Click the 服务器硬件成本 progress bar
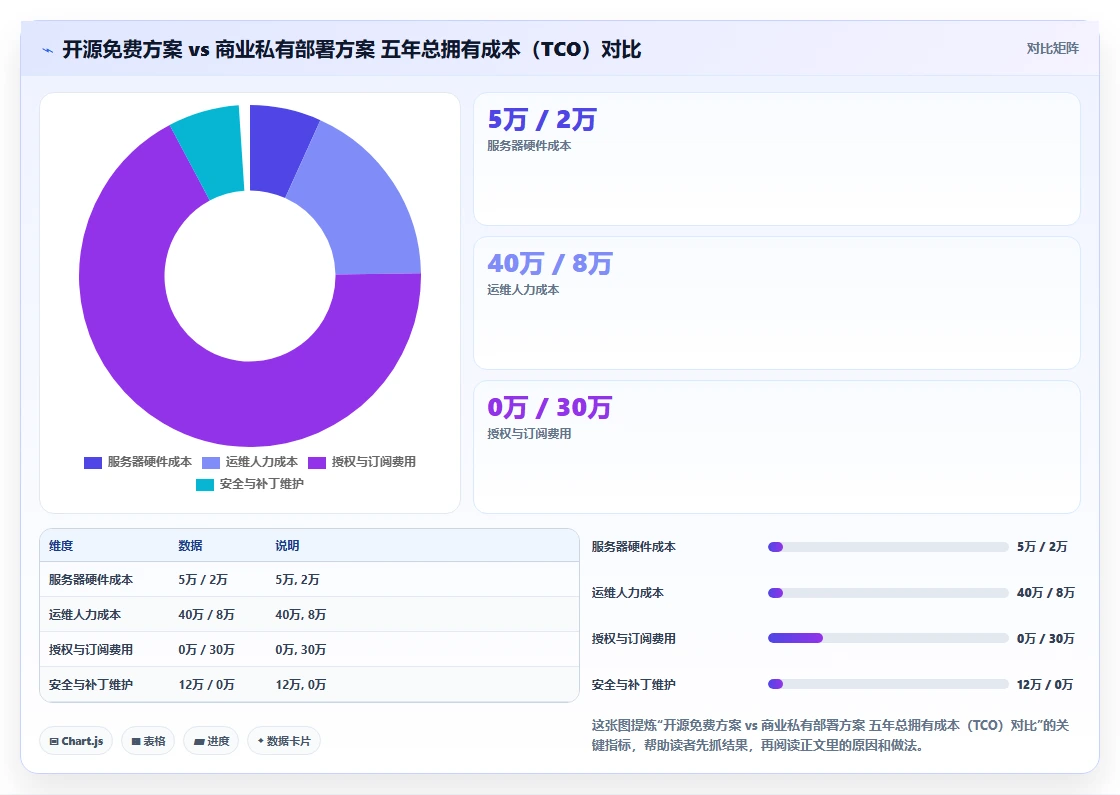Image resolution: width=1120 pixels, height=795 pixels. (888, 547)
